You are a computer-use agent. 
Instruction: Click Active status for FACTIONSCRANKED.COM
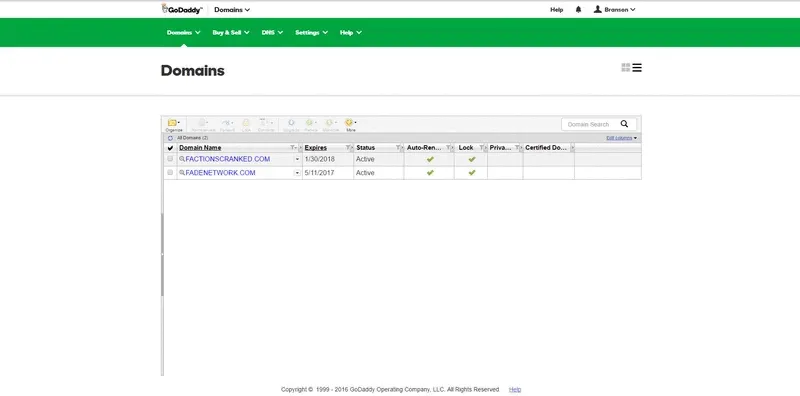[x=365, y=159]
